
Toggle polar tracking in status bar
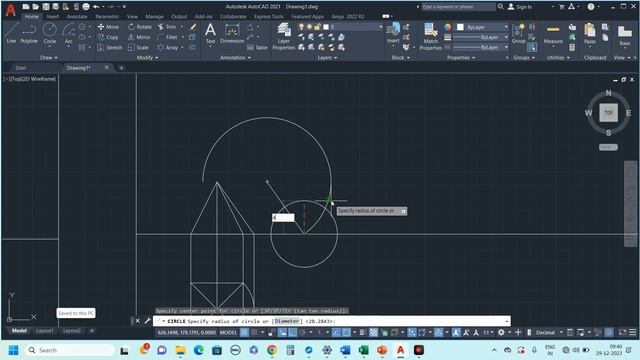click(x=302, y=333)
